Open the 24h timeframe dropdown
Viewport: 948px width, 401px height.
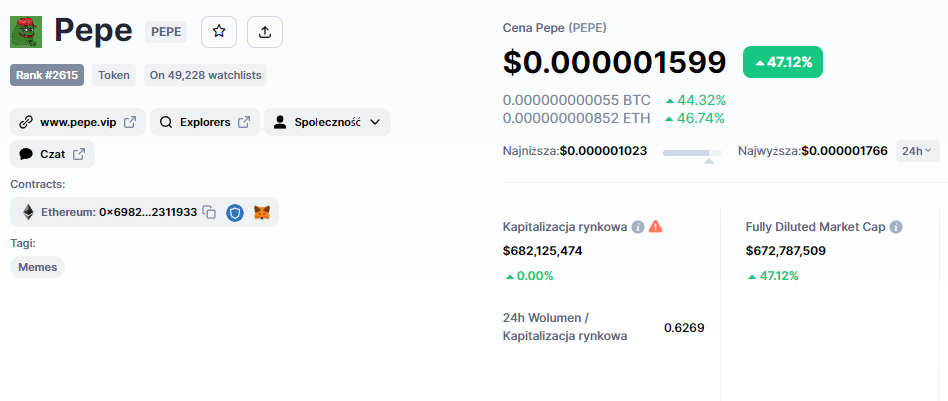coord(917,151)
